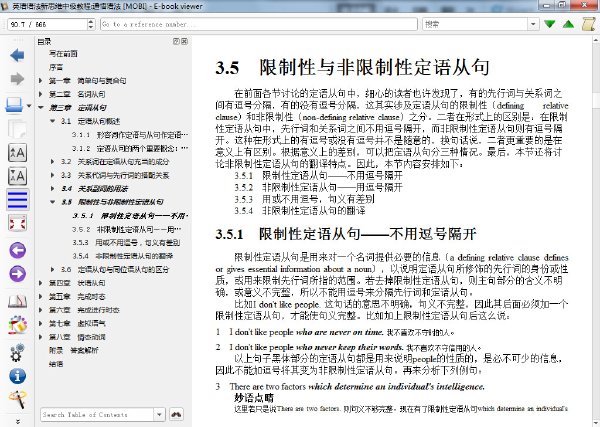Go to next page purple arrow
Screen dimensions: 600x427
click(x=17, y=274)
